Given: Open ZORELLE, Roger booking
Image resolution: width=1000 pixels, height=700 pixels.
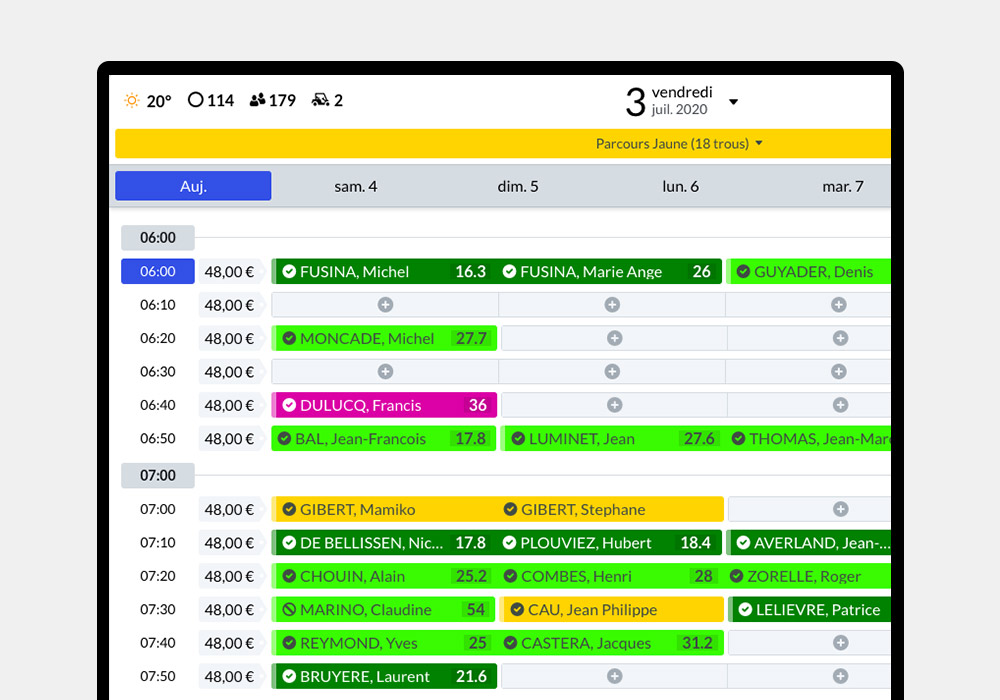Looking at the screenshot, I should 807,576.
